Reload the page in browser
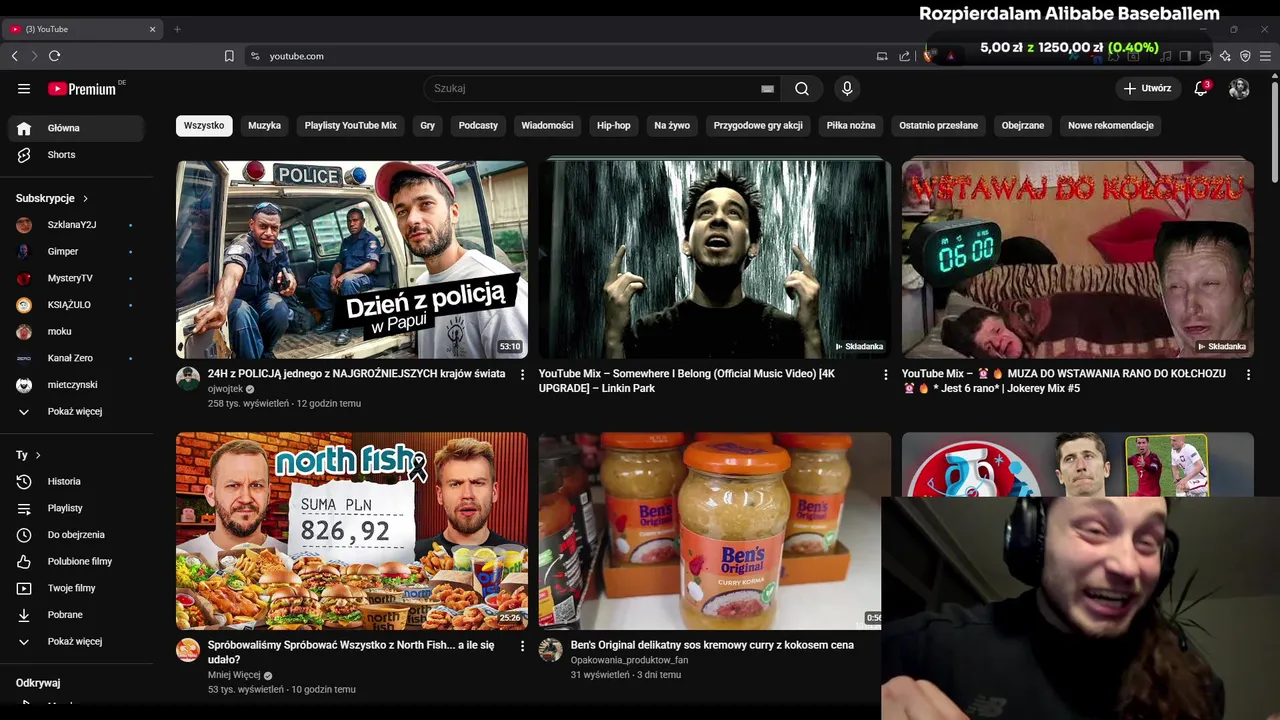 (x=55, y=56)
